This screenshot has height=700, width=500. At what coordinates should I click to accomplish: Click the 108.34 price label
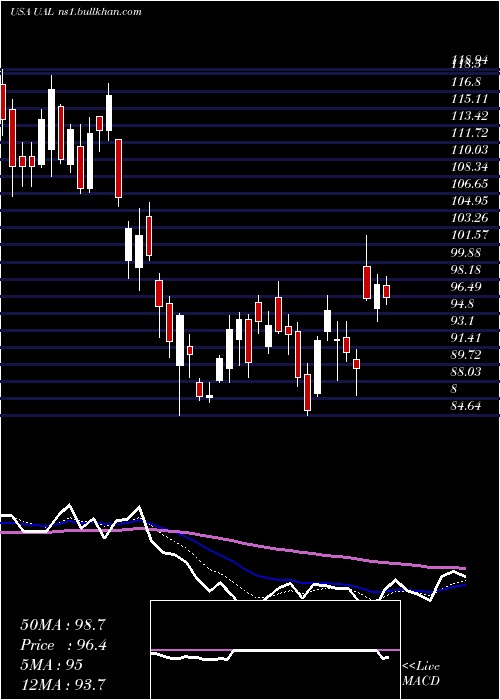coord(470,167)
